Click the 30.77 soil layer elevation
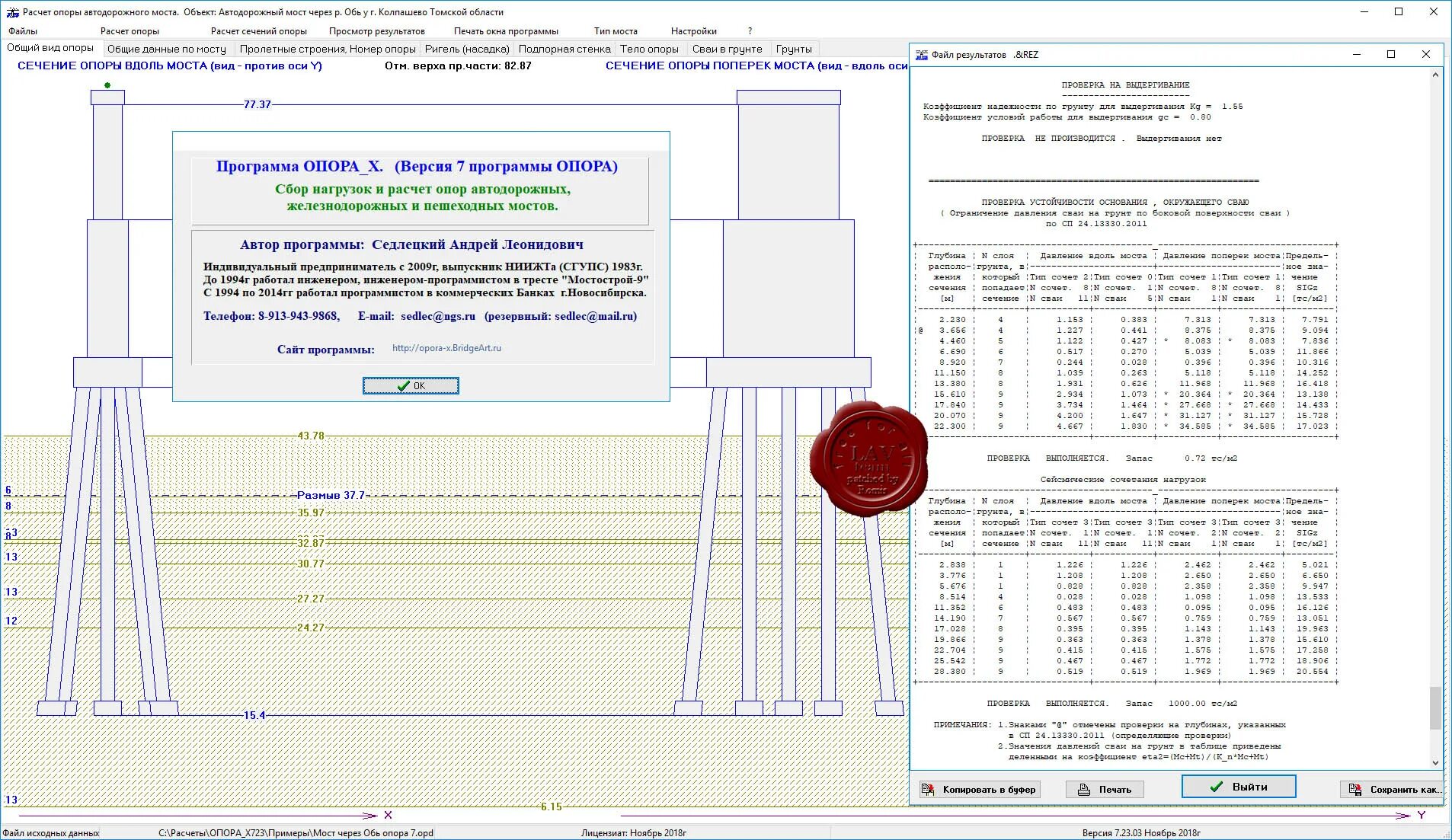 tap(311, 564)
